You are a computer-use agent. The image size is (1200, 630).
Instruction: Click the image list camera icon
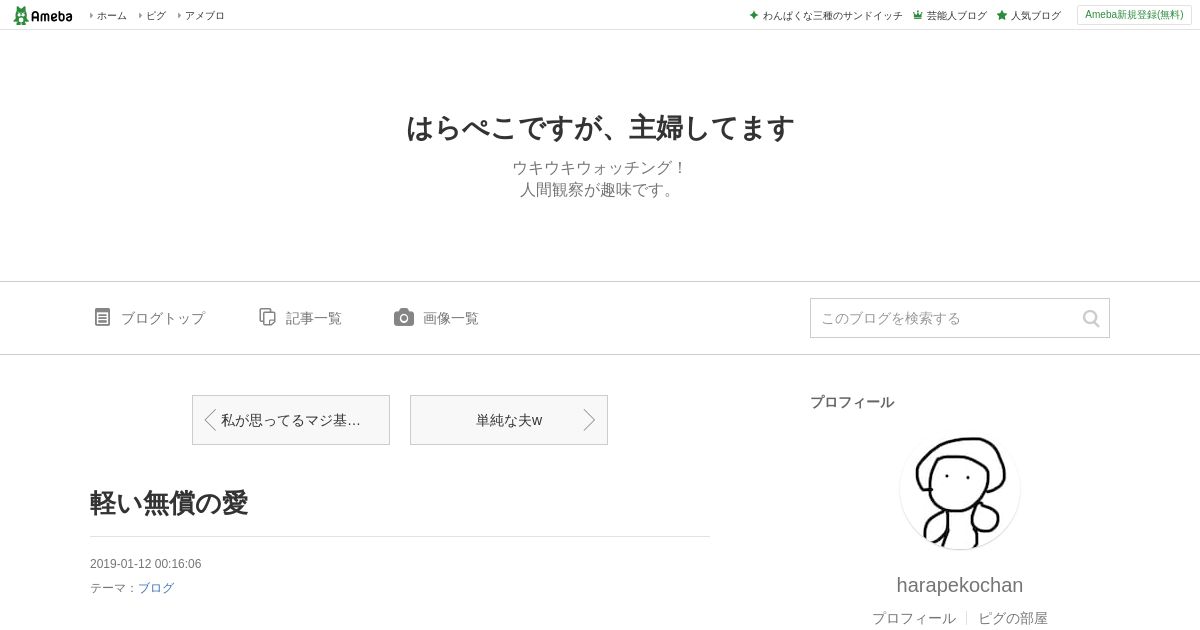point(404,317)
